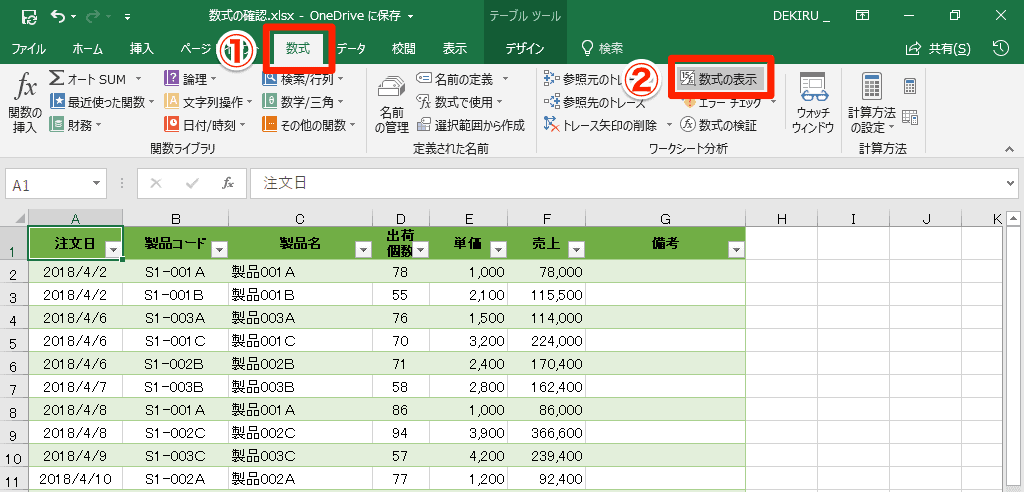Open the Logical (論理) functions list
The width and height of the screenshot is (1024, 492).
pos(191,80)
